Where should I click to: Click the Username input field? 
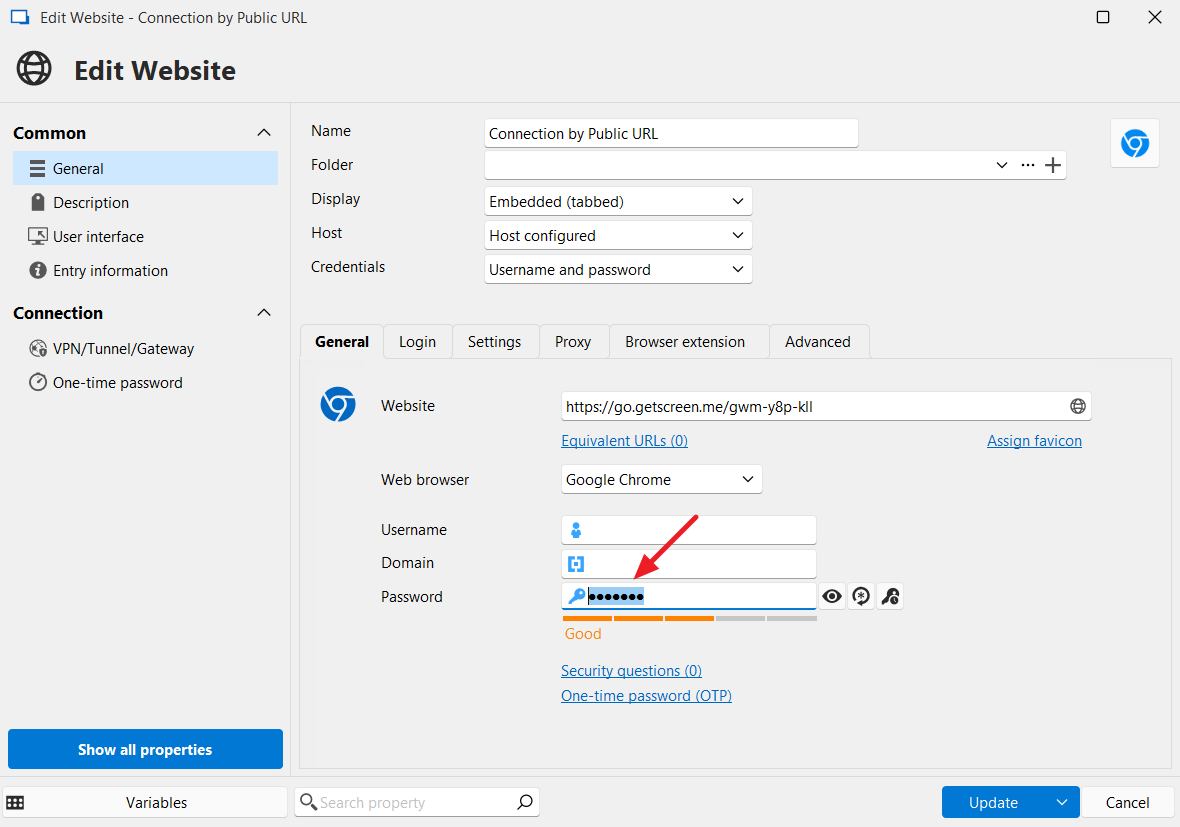tap(698, 530)
